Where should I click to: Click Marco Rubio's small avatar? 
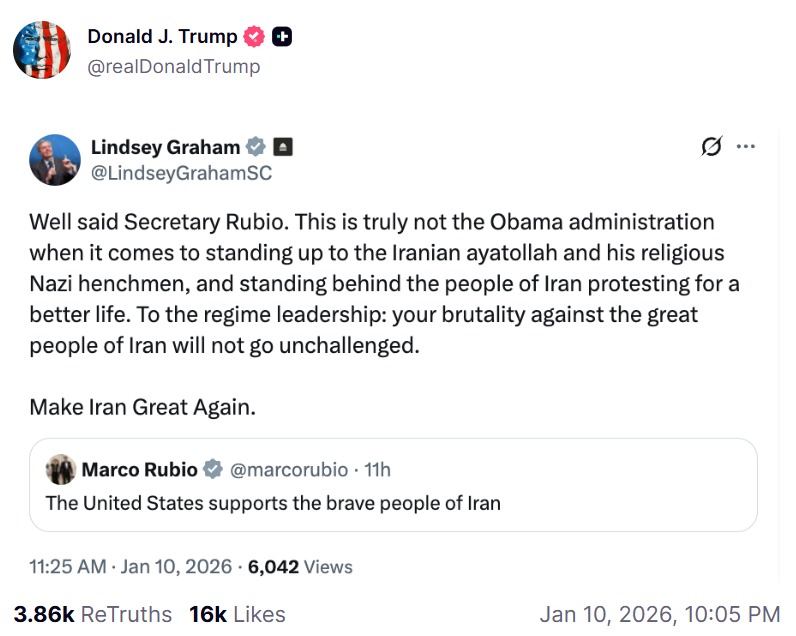(61, 469)
